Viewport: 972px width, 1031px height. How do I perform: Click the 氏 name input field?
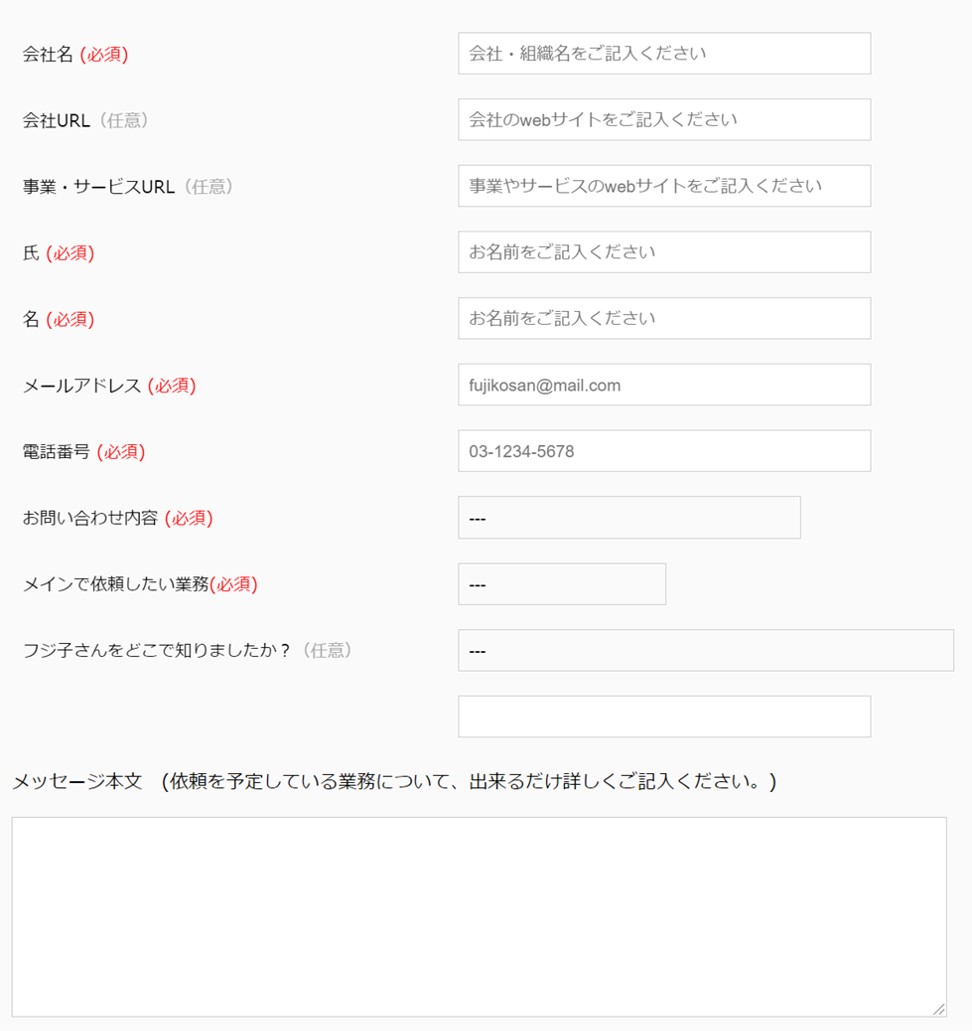(664, 252)
